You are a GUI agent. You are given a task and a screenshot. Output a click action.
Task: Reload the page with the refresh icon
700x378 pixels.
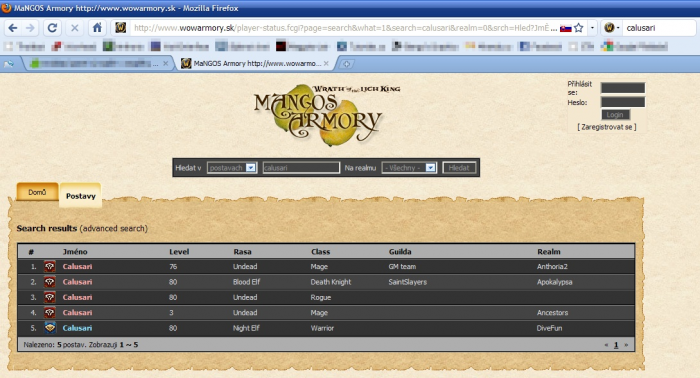52,28
